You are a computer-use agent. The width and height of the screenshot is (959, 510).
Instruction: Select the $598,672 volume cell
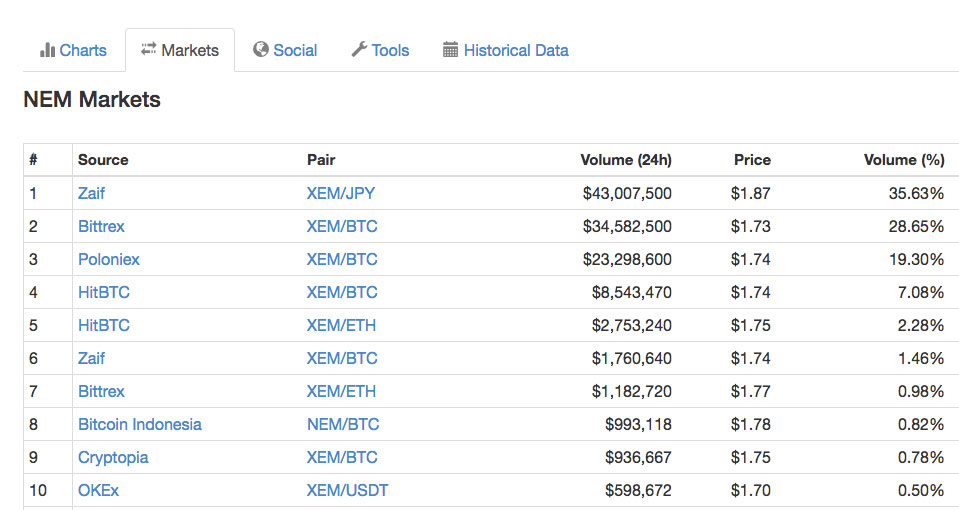pos(638,490)
